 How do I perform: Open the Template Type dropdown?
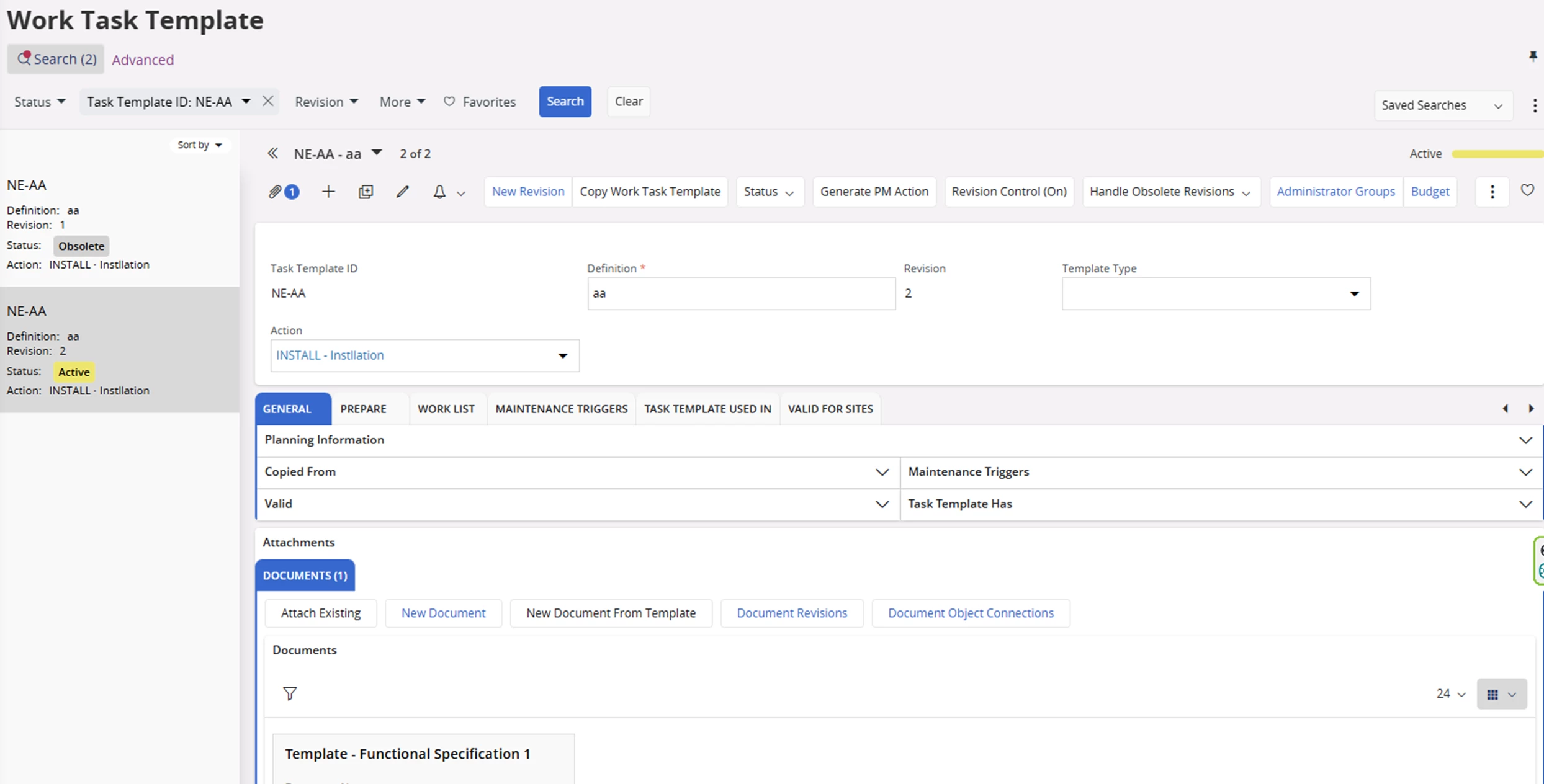(x=1216, y=293)
